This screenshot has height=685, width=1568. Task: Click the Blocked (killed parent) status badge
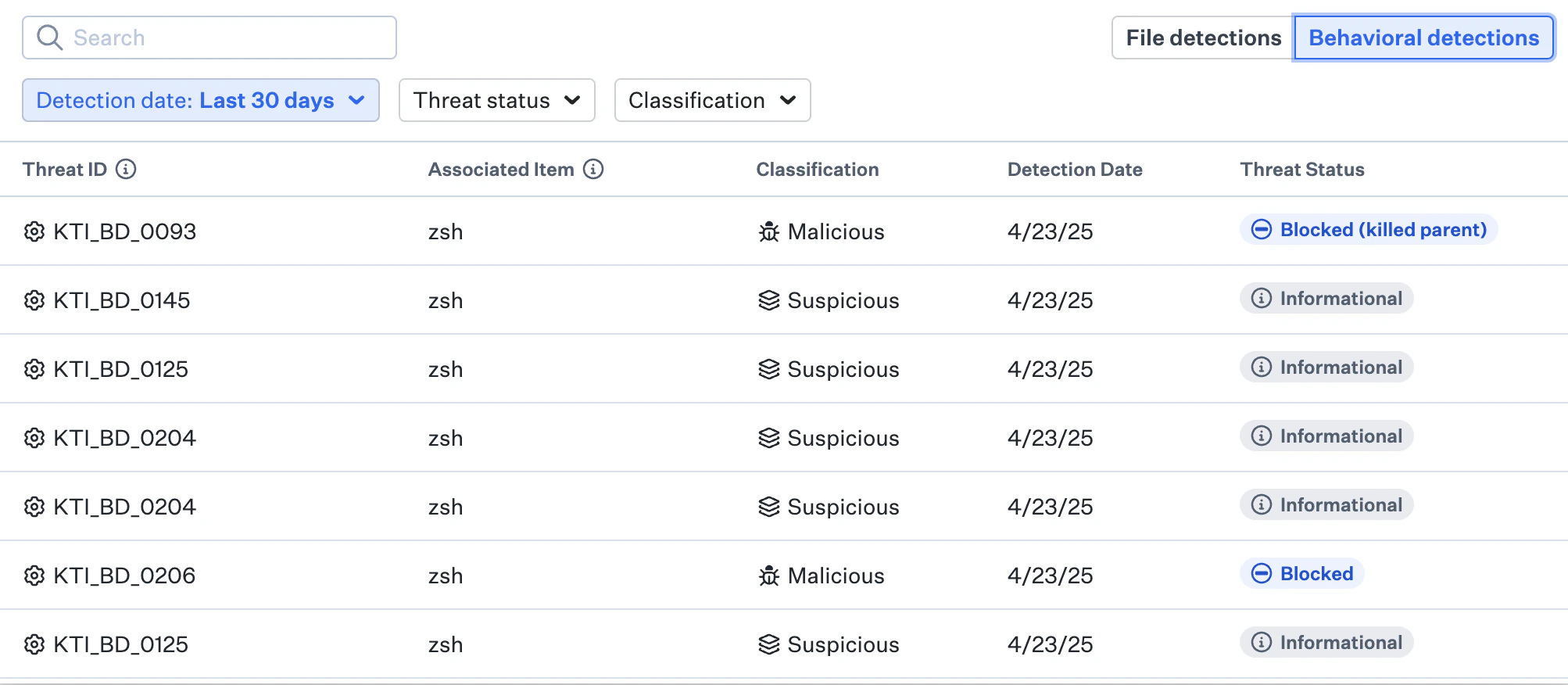(1369, 229)
